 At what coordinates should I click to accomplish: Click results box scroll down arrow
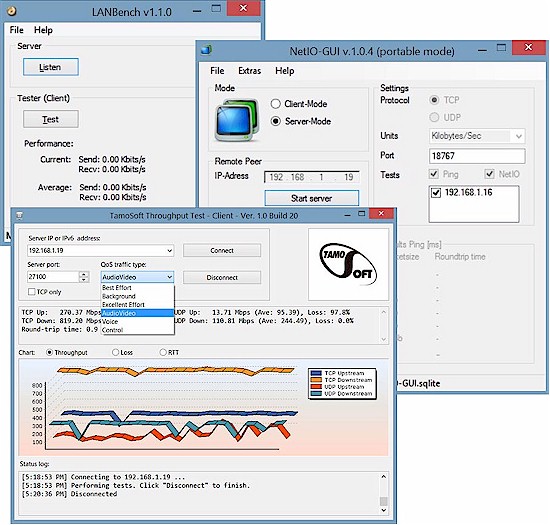coord(384,339)
